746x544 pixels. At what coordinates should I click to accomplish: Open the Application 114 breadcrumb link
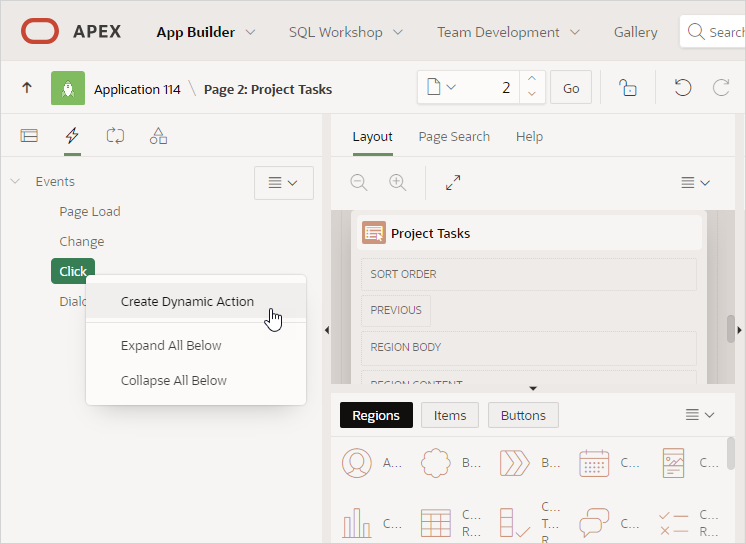point(137,89)
